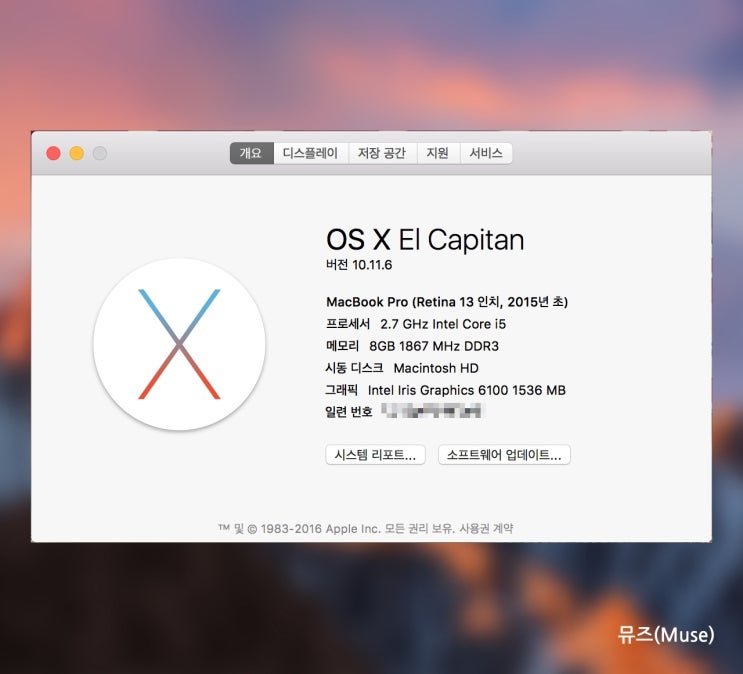This screenshot has width=743, height=674.
Task: Open the 사용권 계약 link
Action: pos(486,528)
